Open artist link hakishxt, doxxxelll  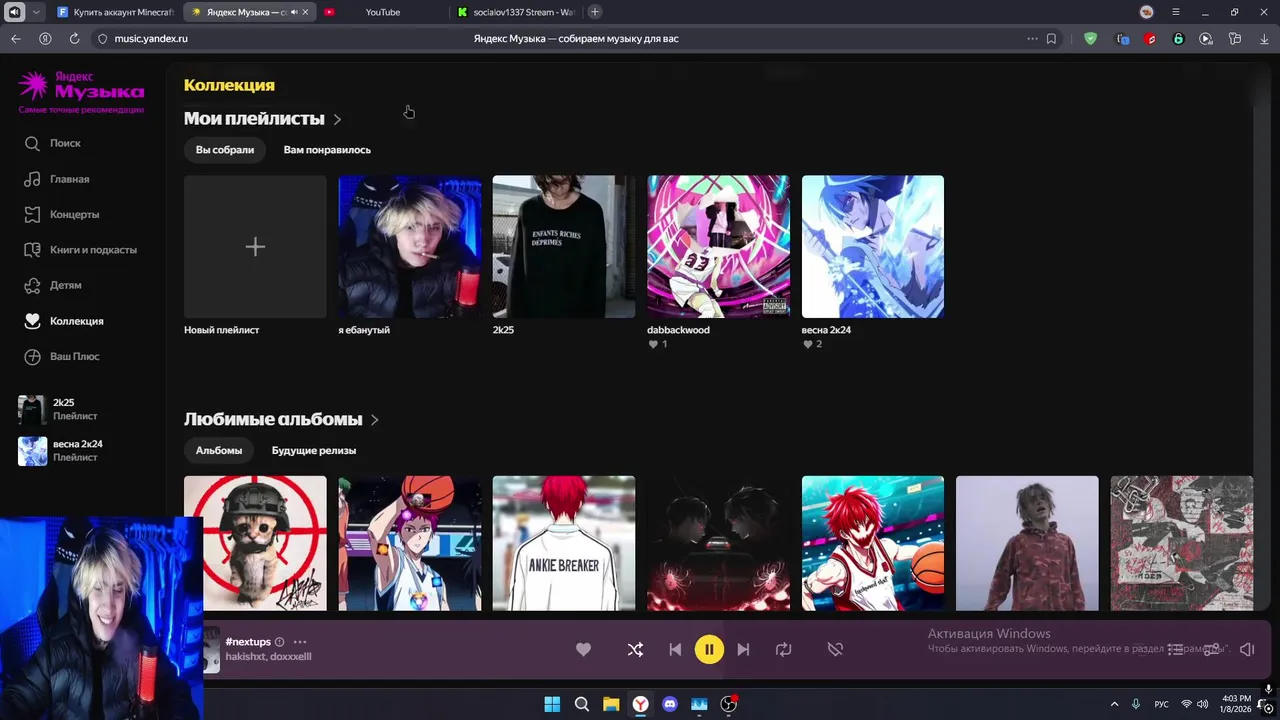coord(268,657)
